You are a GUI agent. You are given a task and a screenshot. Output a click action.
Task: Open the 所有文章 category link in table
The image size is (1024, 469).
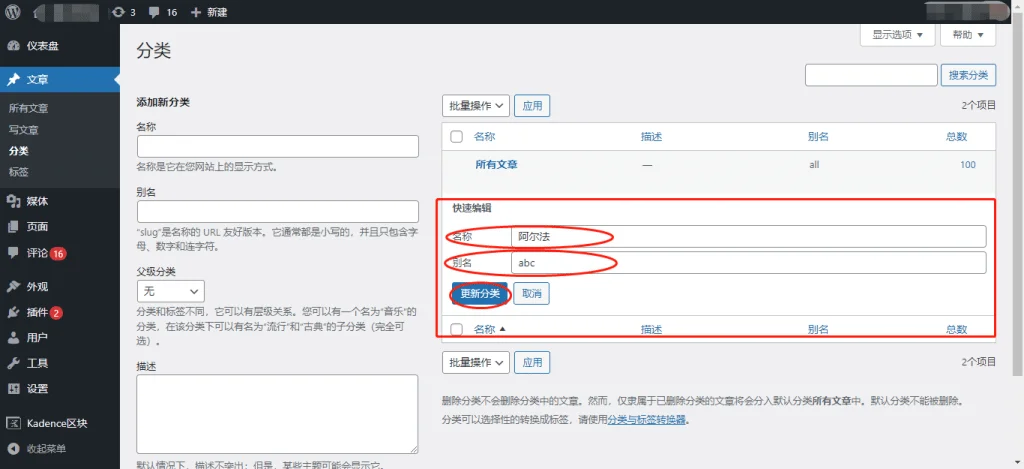496,165
